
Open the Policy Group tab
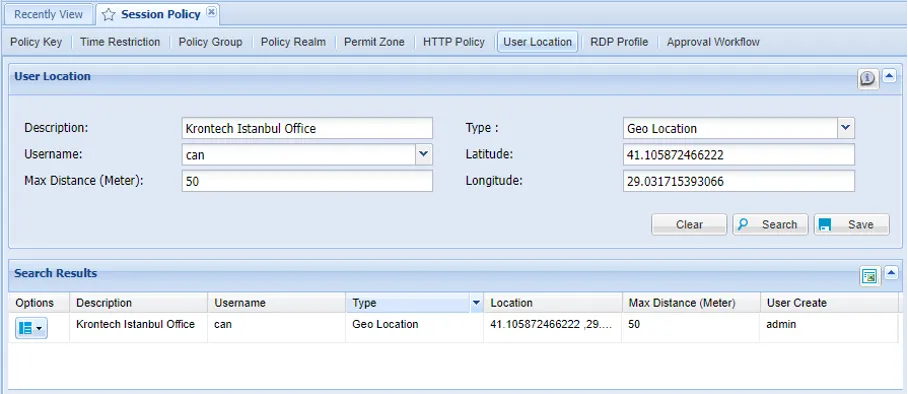[210, 42]
